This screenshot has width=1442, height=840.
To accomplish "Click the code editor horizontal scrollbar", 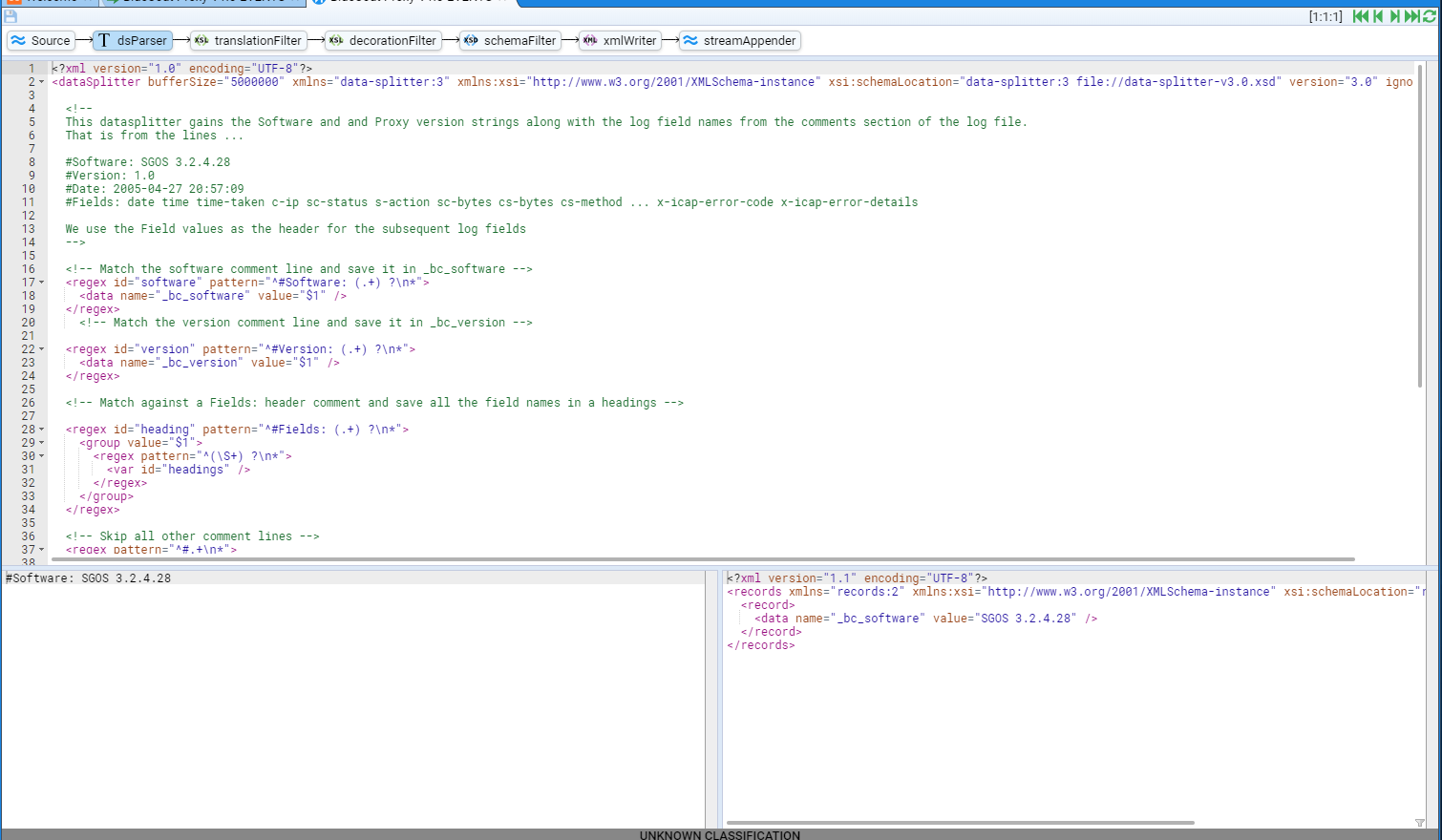I will coord(702,559).
